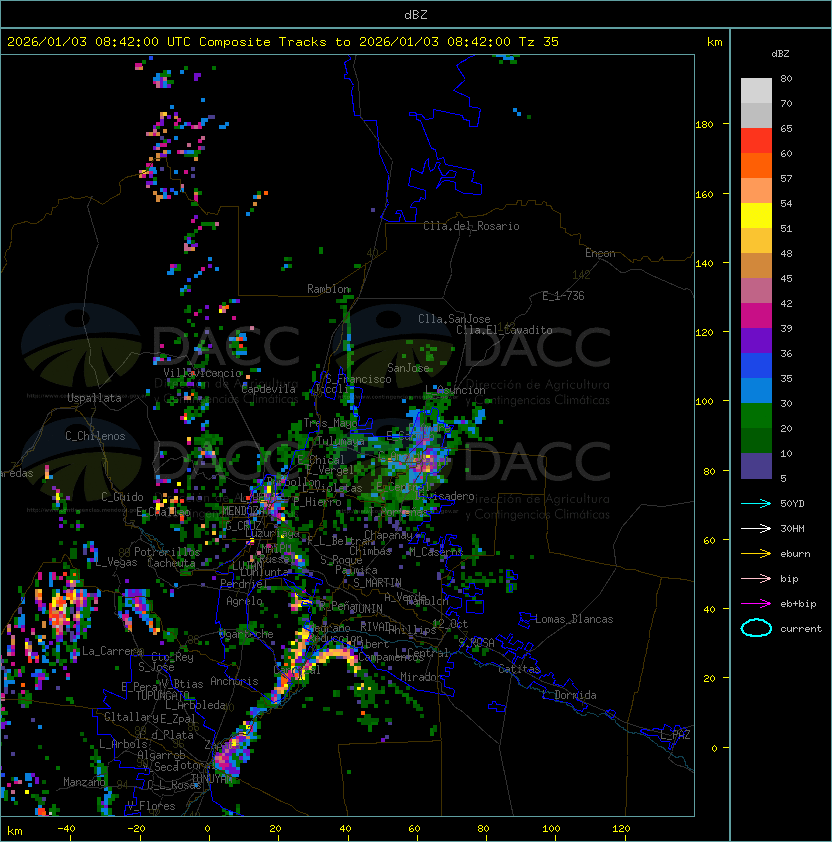Click the pink bip arrow icon

(x=756, y=578)
